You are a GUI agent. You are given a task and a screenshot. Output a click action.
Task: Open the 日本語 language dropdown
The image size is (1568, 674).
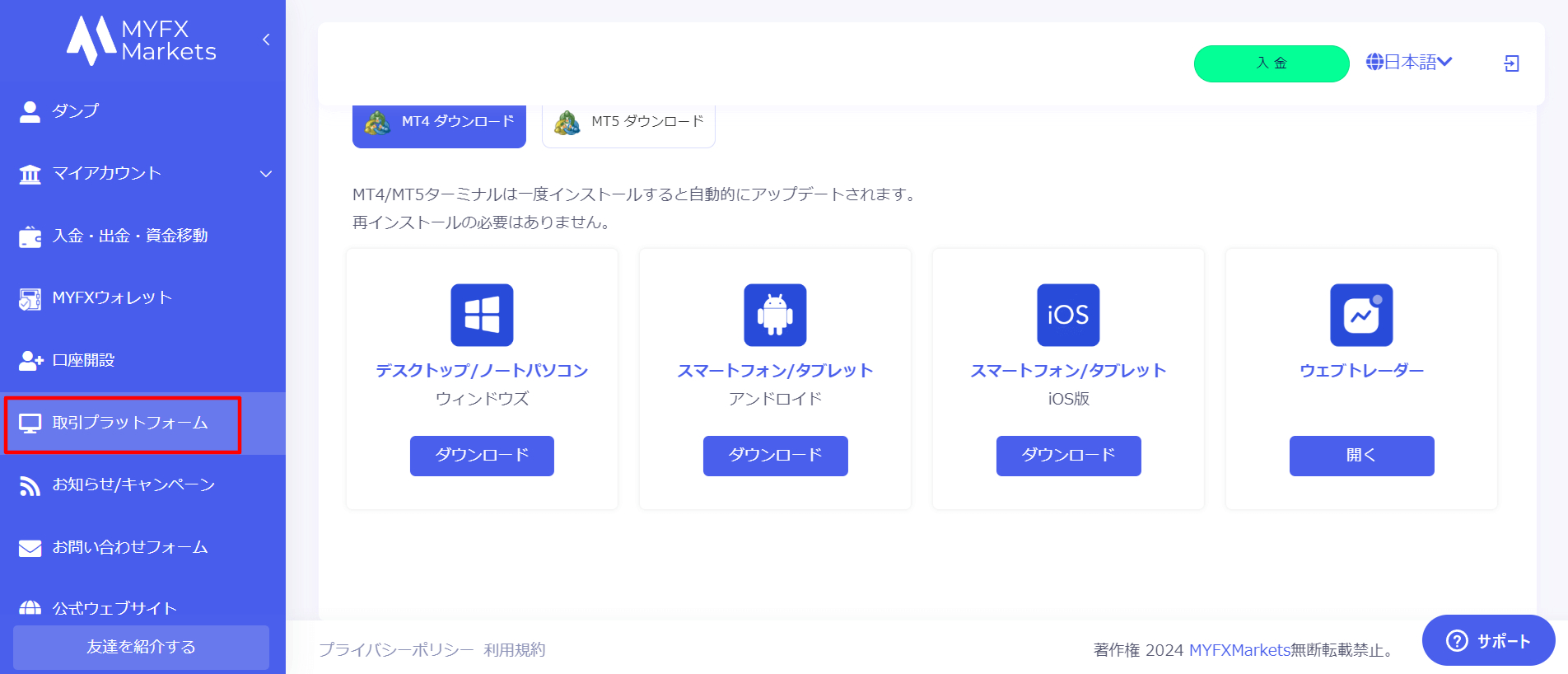point(1409,62)
